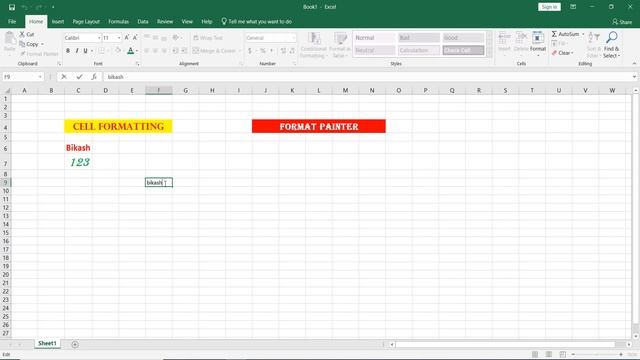Open the Clear eraser menu
The height and width of the screenshot is (360, 640).
562,53
